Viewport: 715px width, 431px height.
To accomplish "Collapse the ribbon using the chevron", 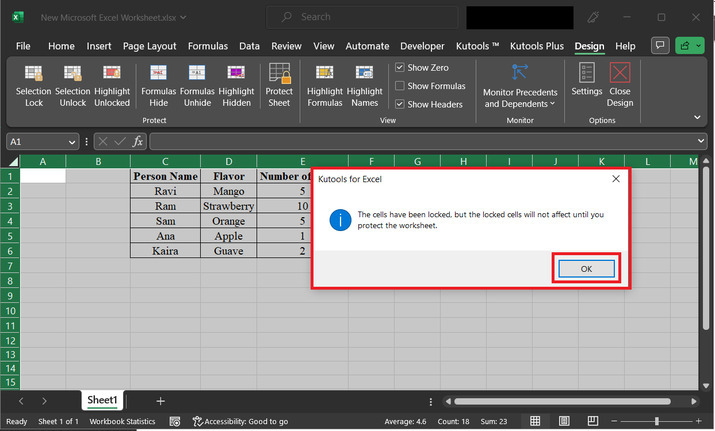I will click(x=698, y=117).
